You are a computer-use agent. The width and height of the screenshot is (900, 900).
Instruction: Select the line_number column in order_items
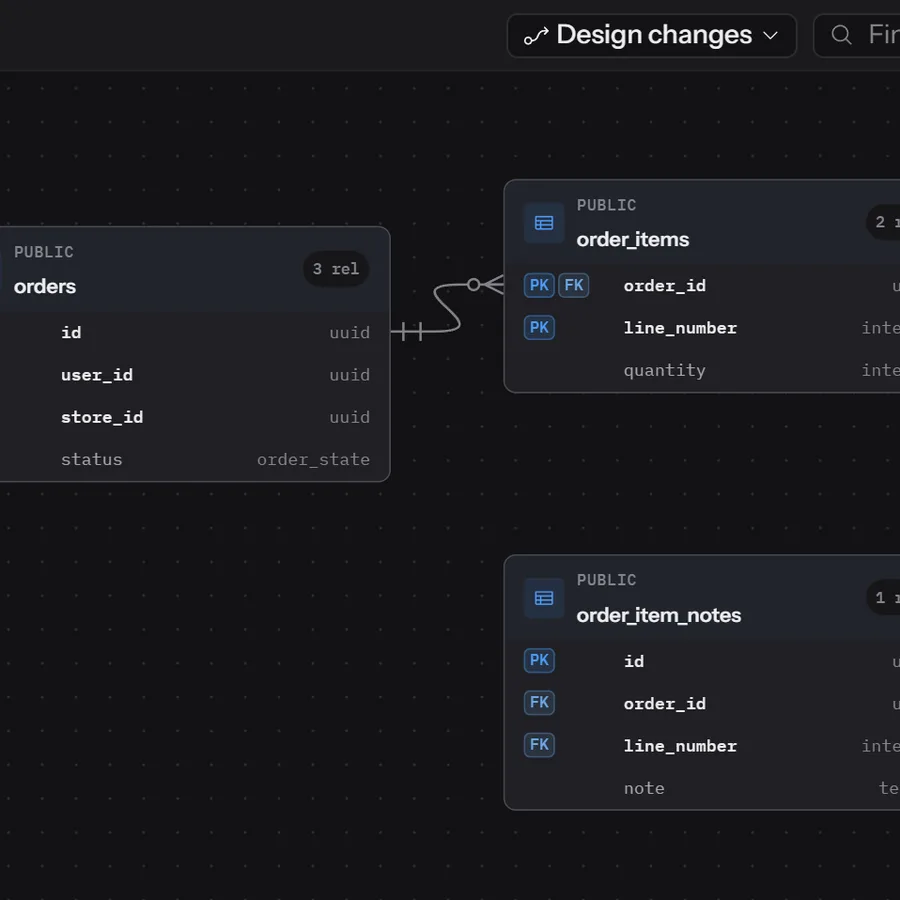[x=680, y=328]
